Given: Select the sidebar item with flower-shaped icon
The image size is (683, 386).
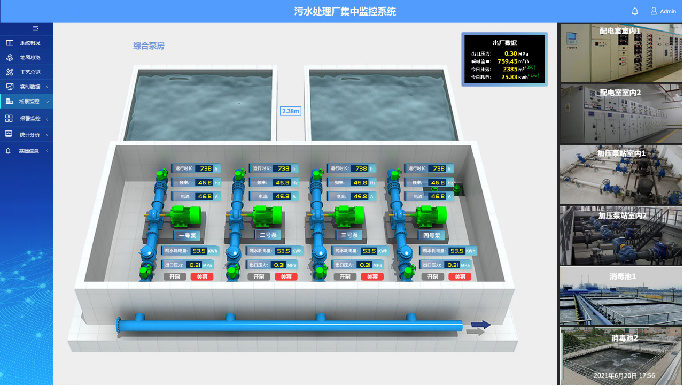Looking at the screenshot, I should [27, 58].
